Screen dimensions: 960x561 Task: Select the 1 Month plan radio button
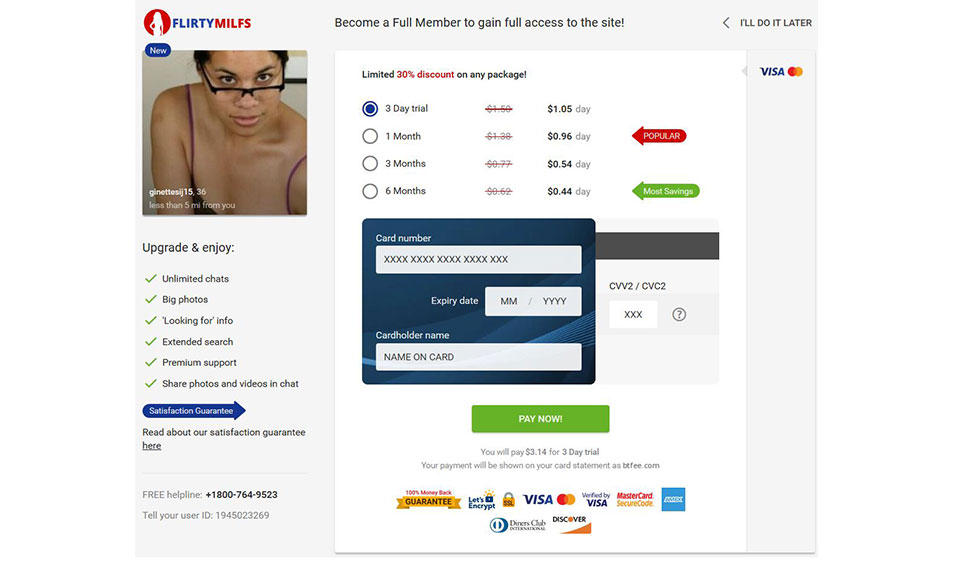(370, 136)
